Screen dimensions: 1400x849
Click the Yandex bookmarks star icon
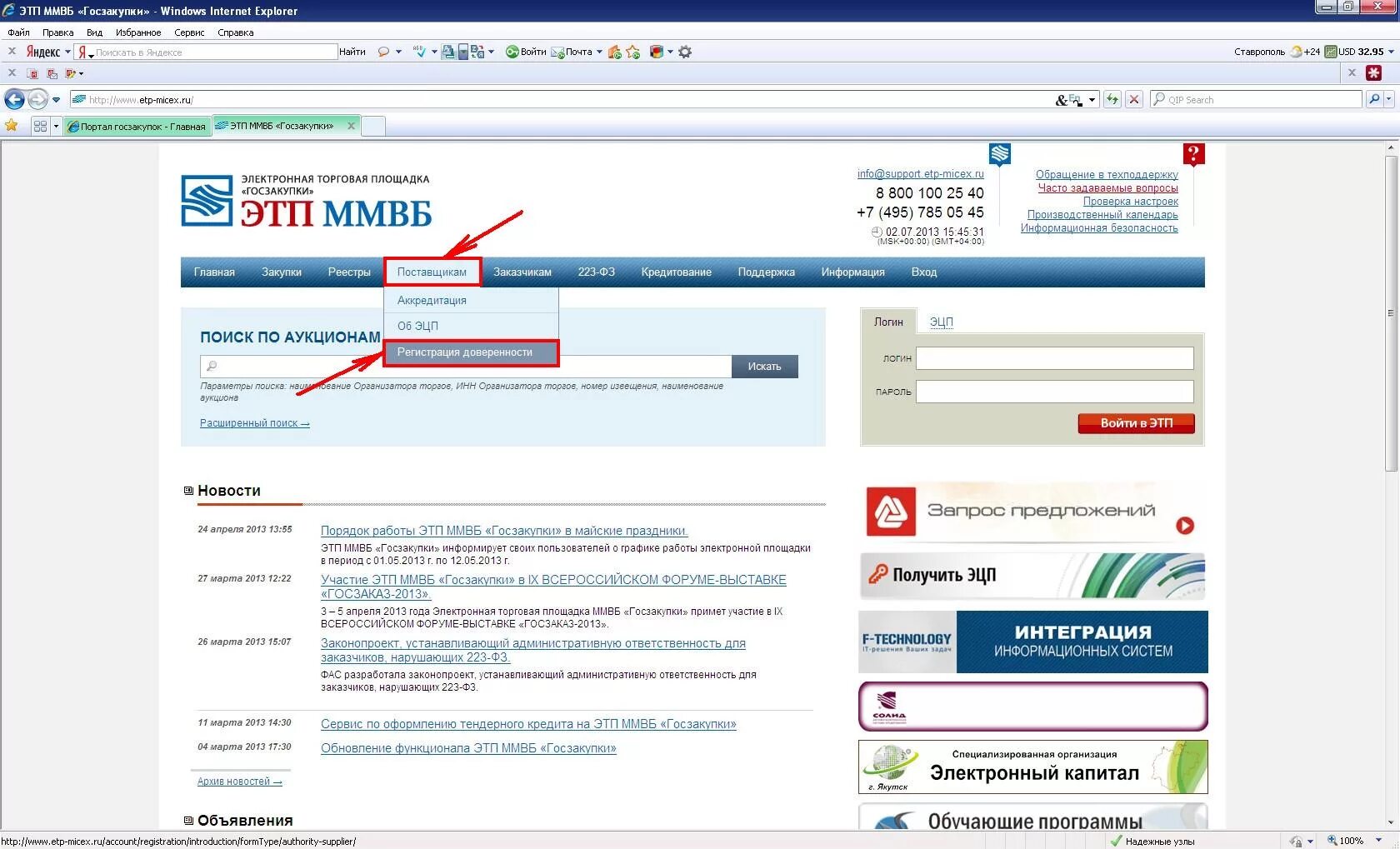633,52
